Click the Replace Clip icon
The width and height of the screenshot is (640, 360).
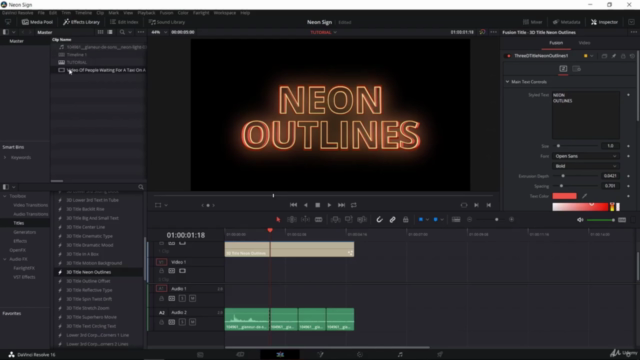click(362, 220)
